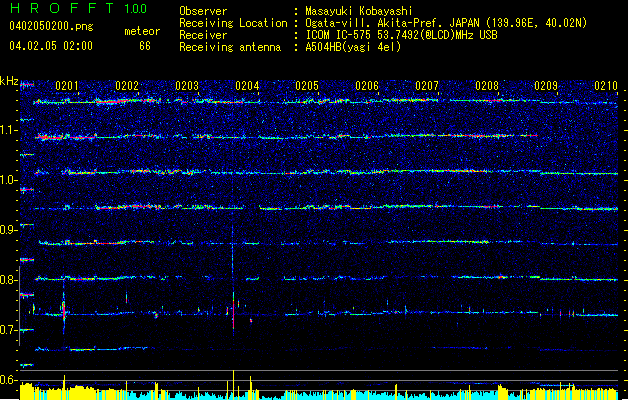Click the 0.6 kHz frequency label
The image size is (629, 400).
click(9, 380)
